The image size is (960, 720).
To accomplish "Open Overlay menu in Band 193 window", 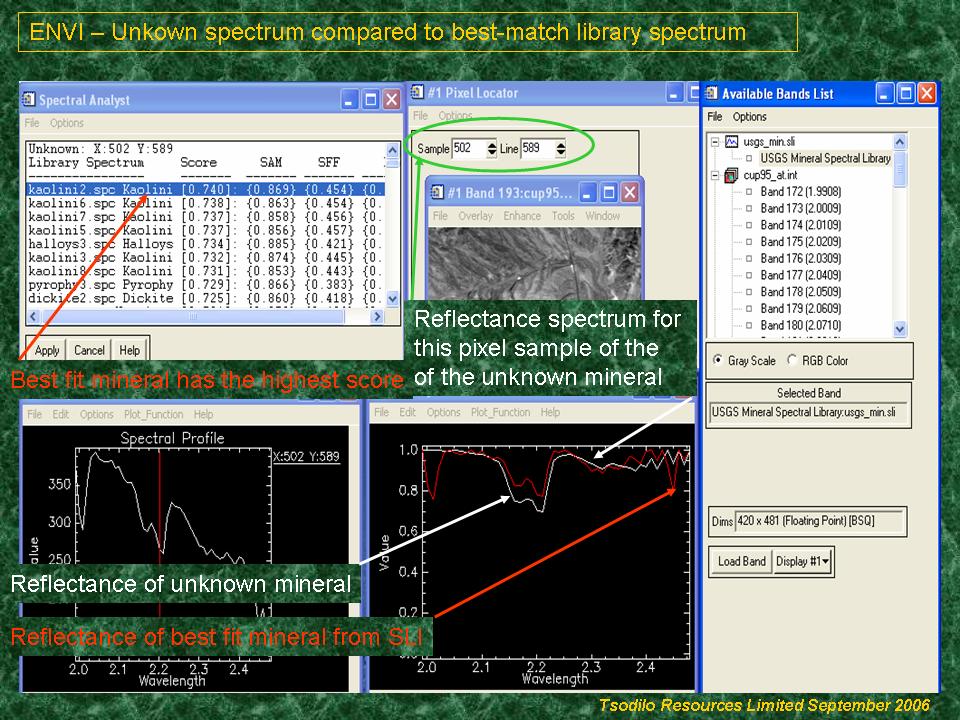I will click(x=475, y=216).
